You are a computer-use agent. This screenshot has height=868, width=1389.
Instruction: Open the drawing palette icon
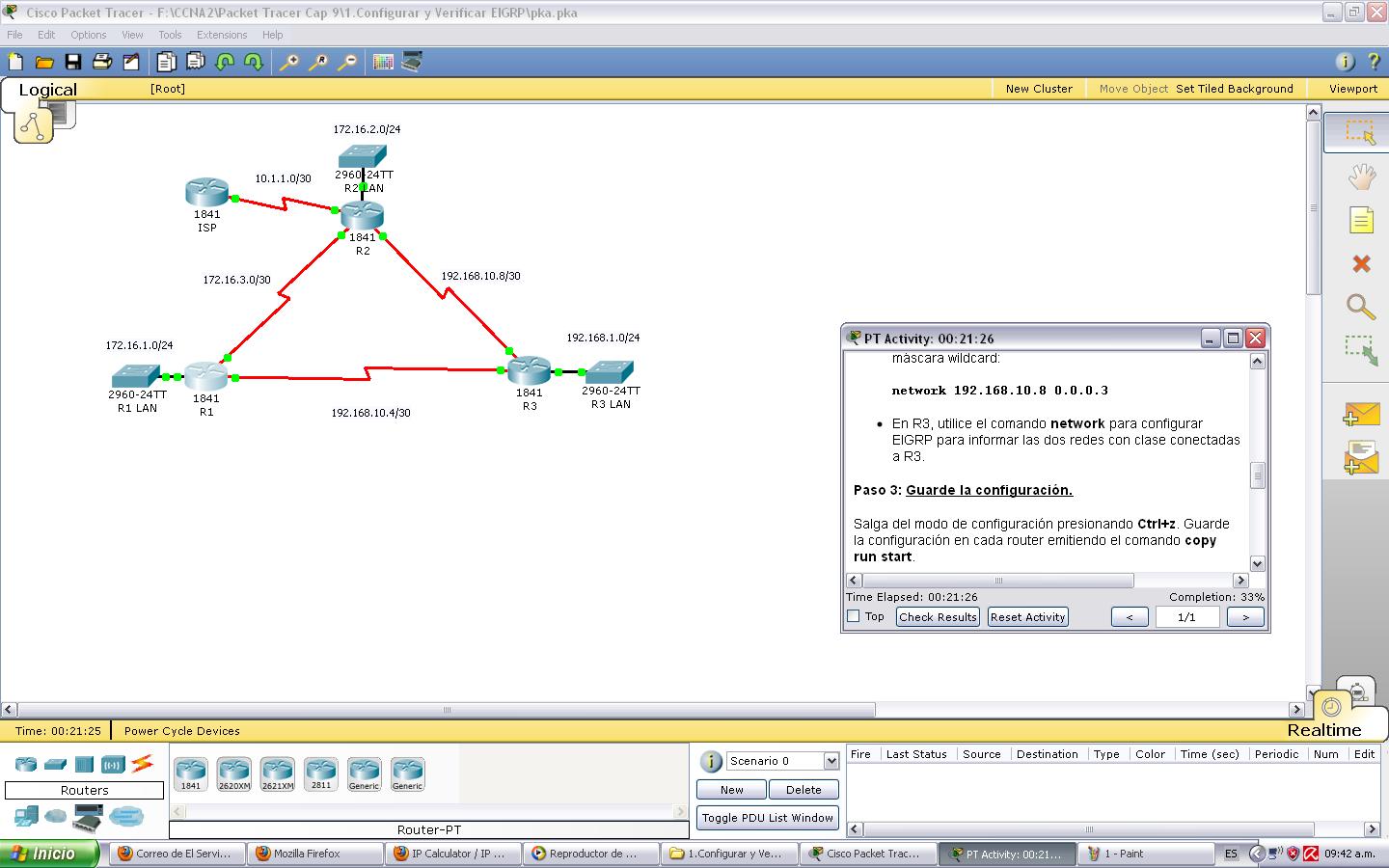383,62
